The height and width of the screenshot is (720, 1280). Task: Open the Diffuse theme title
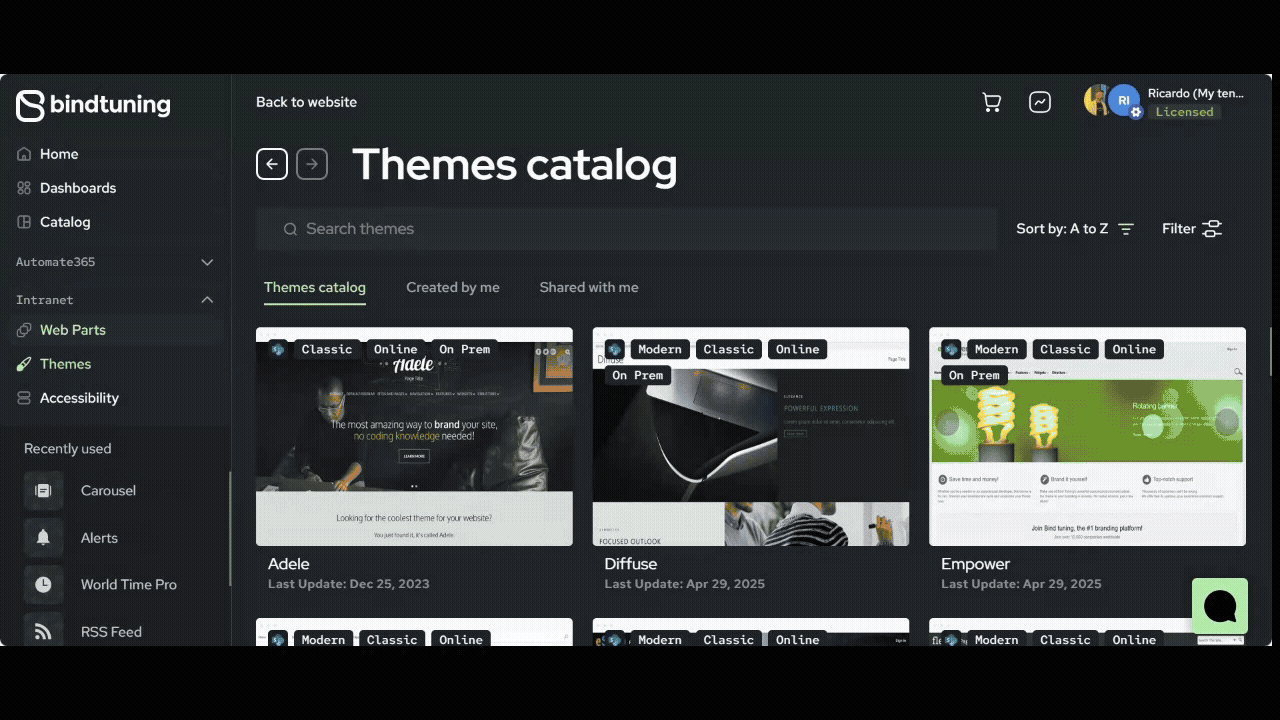[x=631, y=564]
